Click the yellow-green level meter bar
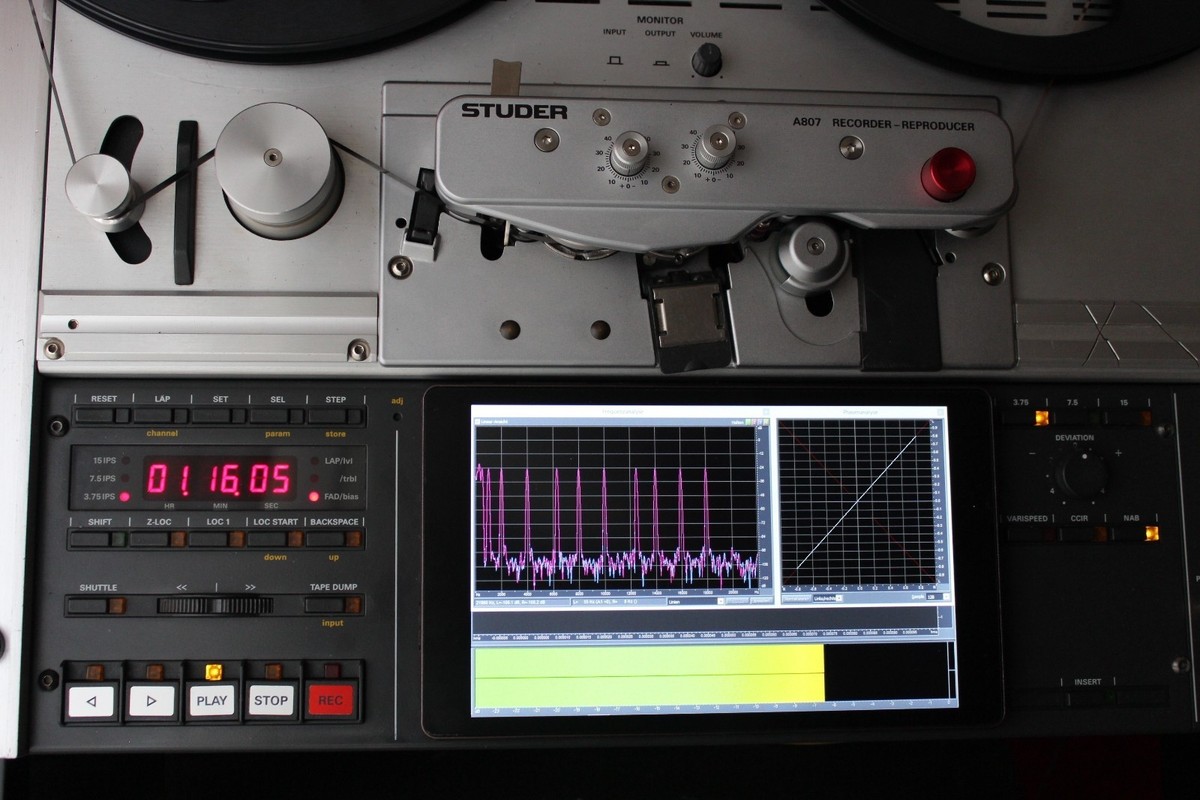The image size is (1200, 800). tap(649, 674)
